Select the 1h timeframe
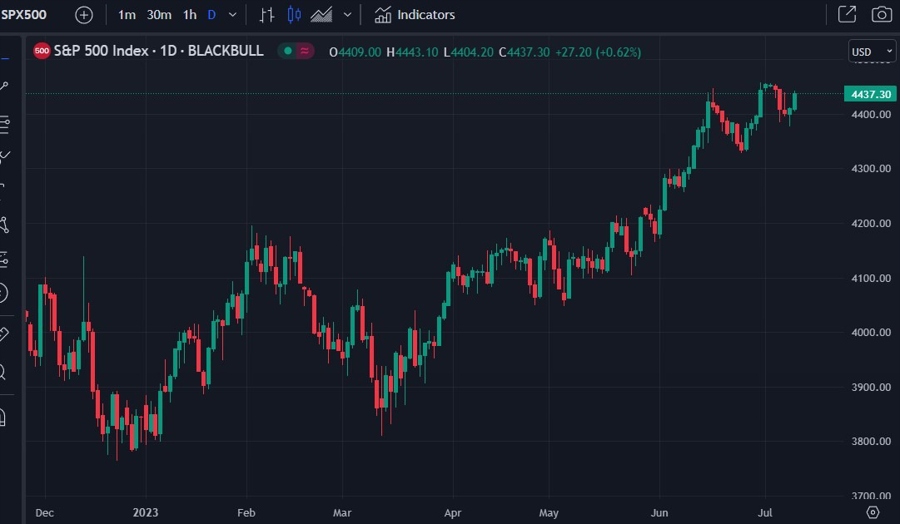This screenshot has height=524, width=900. [190, 15]
